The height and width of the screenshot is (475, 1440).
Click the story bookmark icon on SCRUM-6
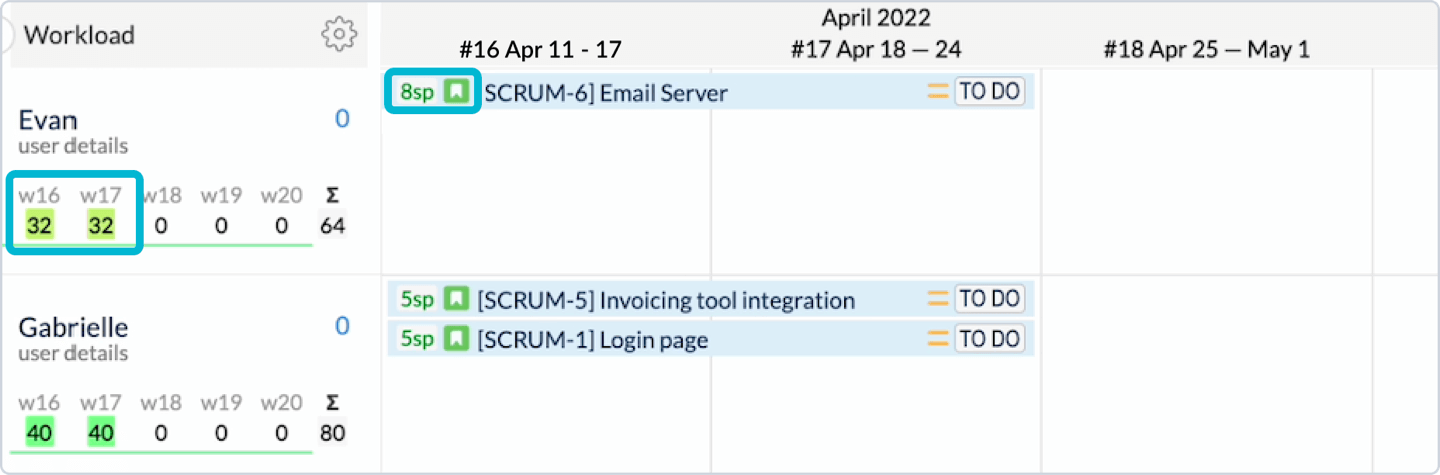[x=456, y=92]
